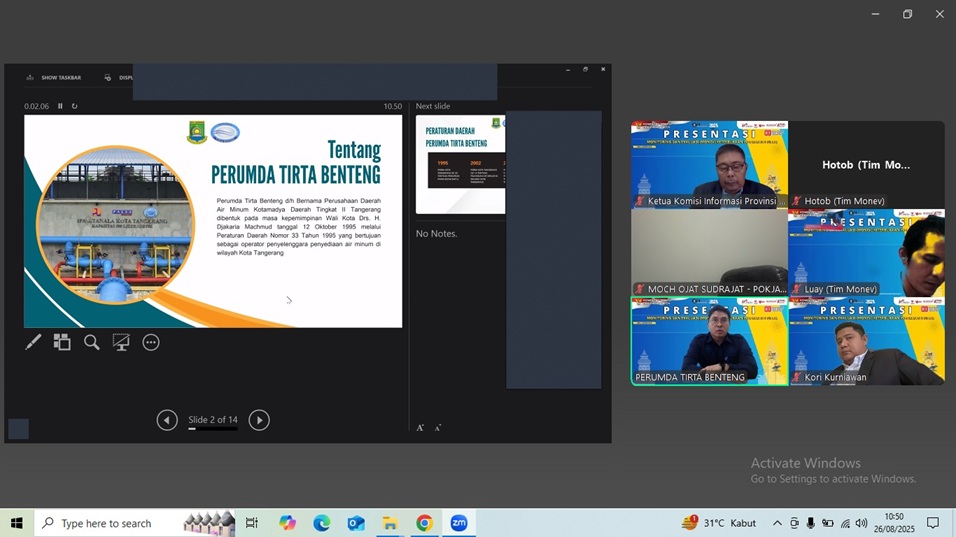Open the volume speaker tray icon

click(861, 523)
